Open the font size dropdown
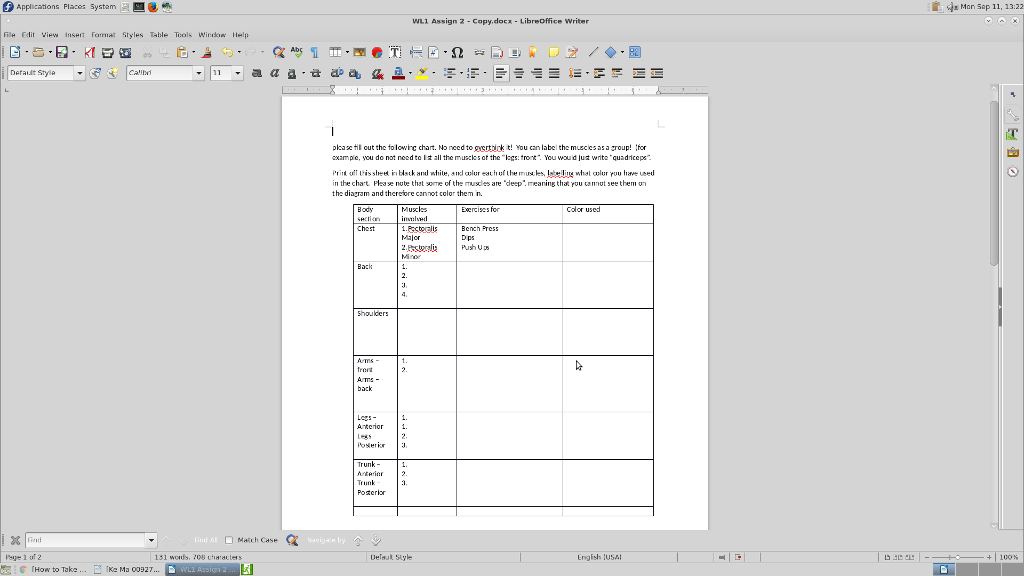The width and height of the screenshot is (1024, 576). tap(238, 72)
